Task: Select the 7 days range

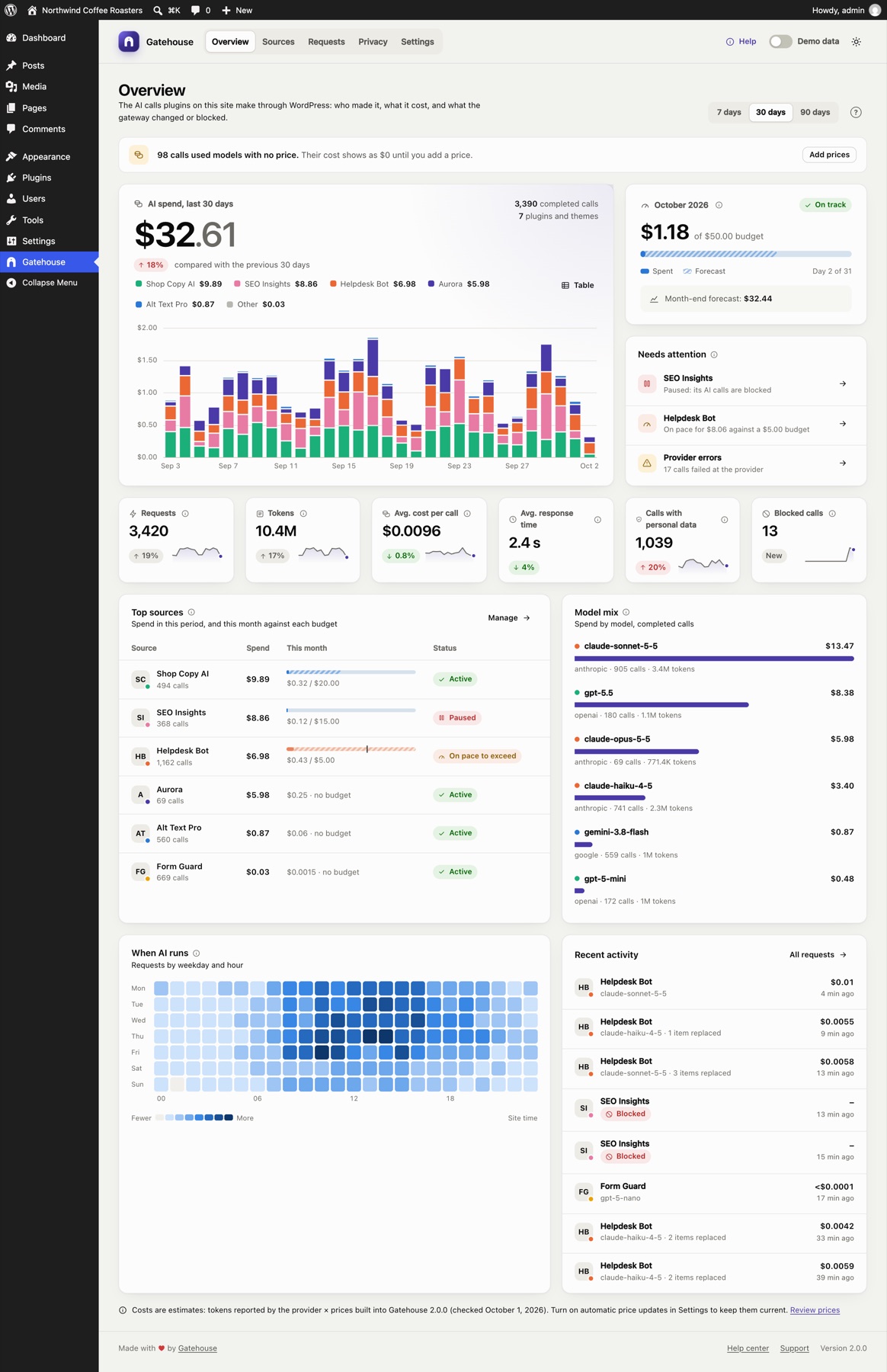Action: pyautogui.click(x=729, y=112)
